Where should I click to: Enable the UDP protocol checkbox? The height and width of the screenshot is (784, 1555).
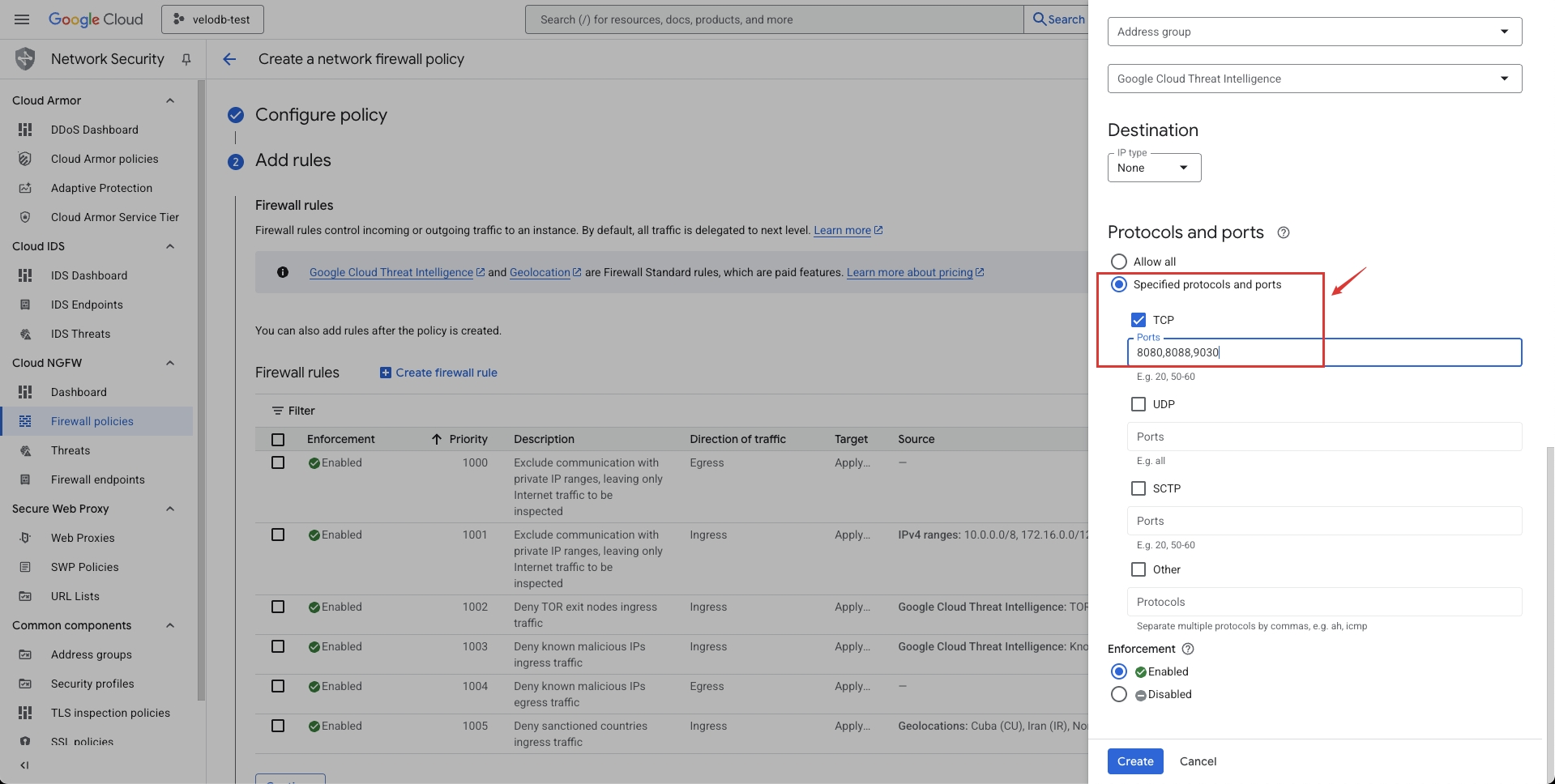1138,404
